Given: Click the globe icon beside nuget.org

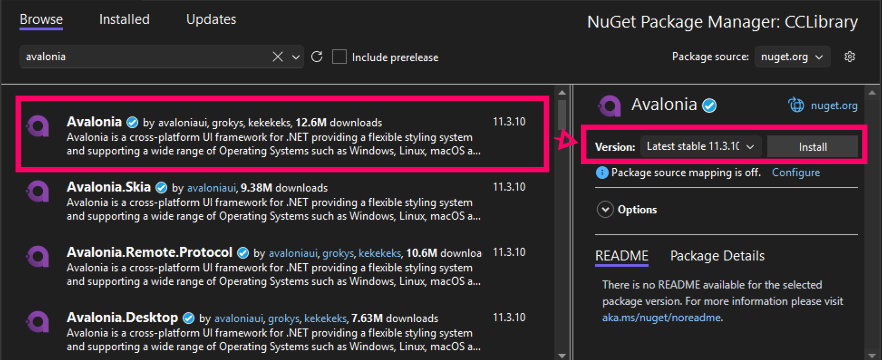Looking at the screenshot, I should (796, 105).
